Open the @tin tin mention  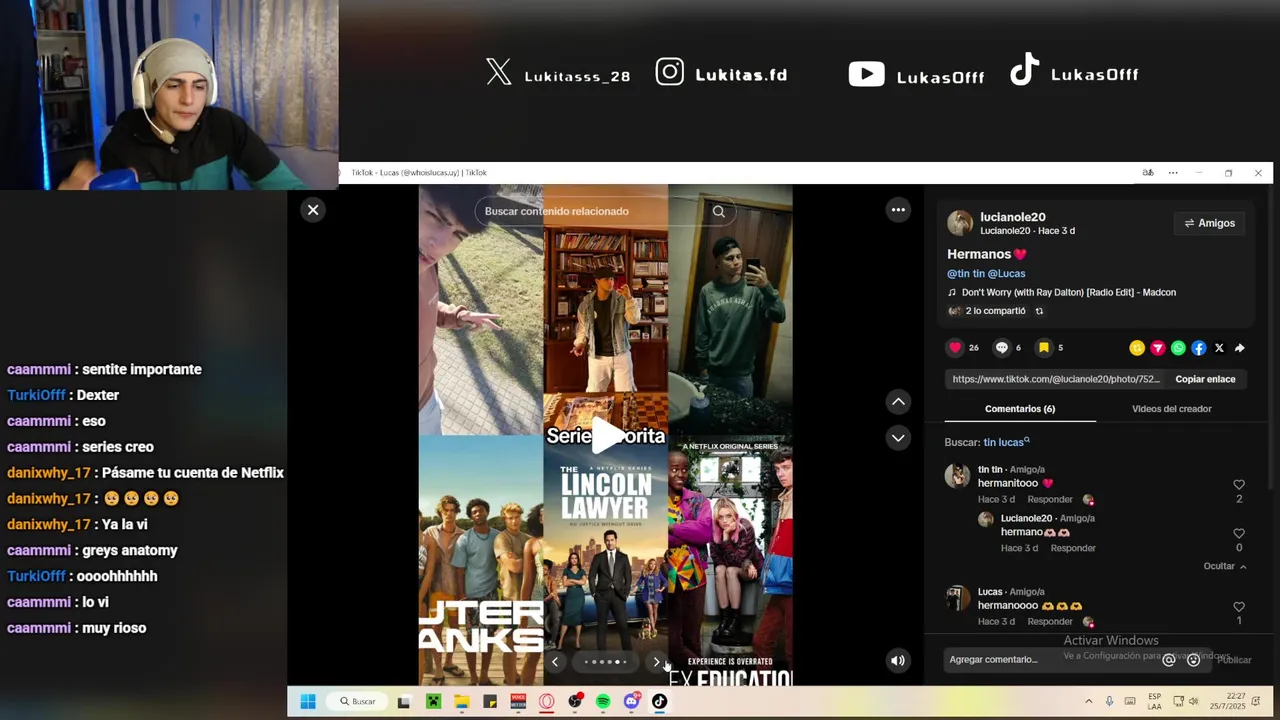(965, 273)
